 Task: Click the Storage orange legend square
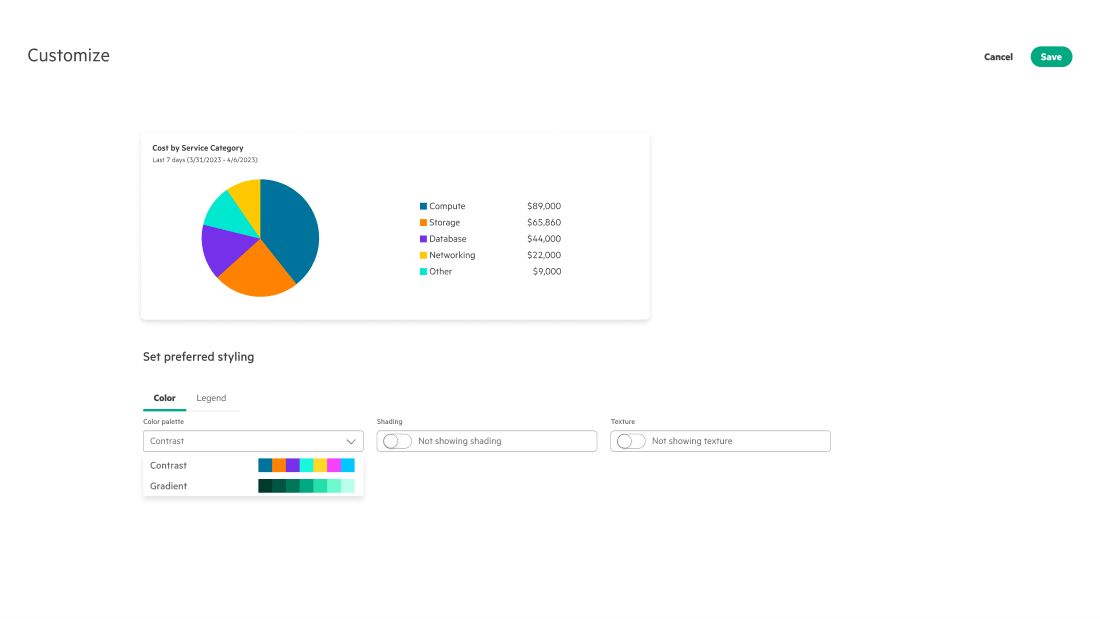point(423,222)
